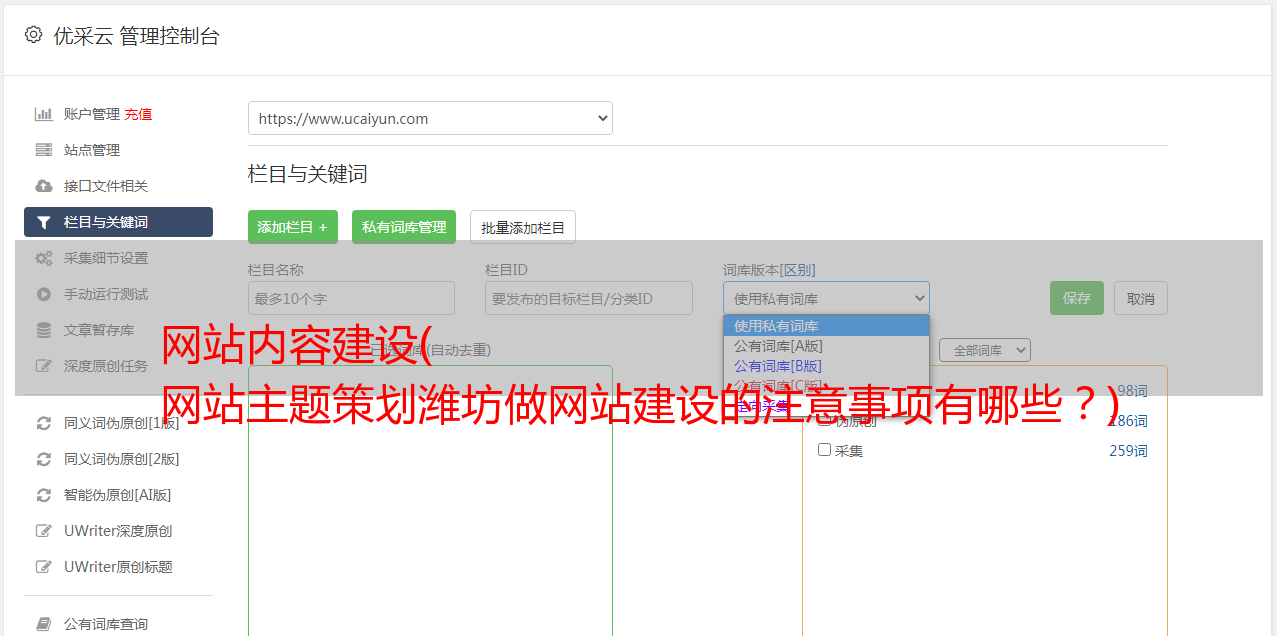The height and width of the screenshot is (636, 1277).
Task: Click the server icon next to 站点管理
Action: click(44, 150)
